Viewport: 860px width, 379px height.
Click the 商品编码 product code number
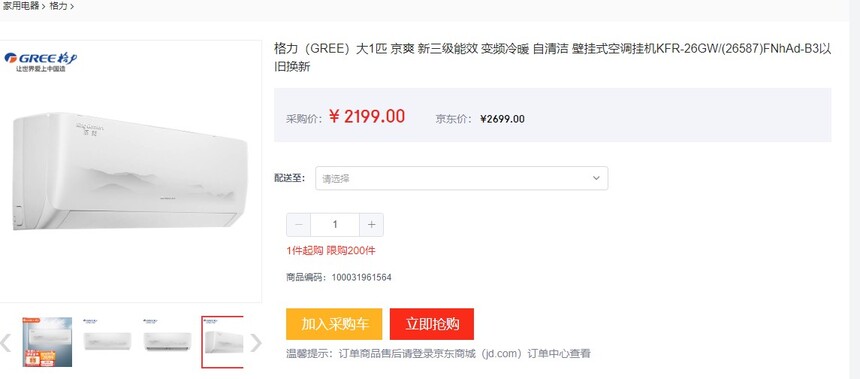click(x=361, y=278)
